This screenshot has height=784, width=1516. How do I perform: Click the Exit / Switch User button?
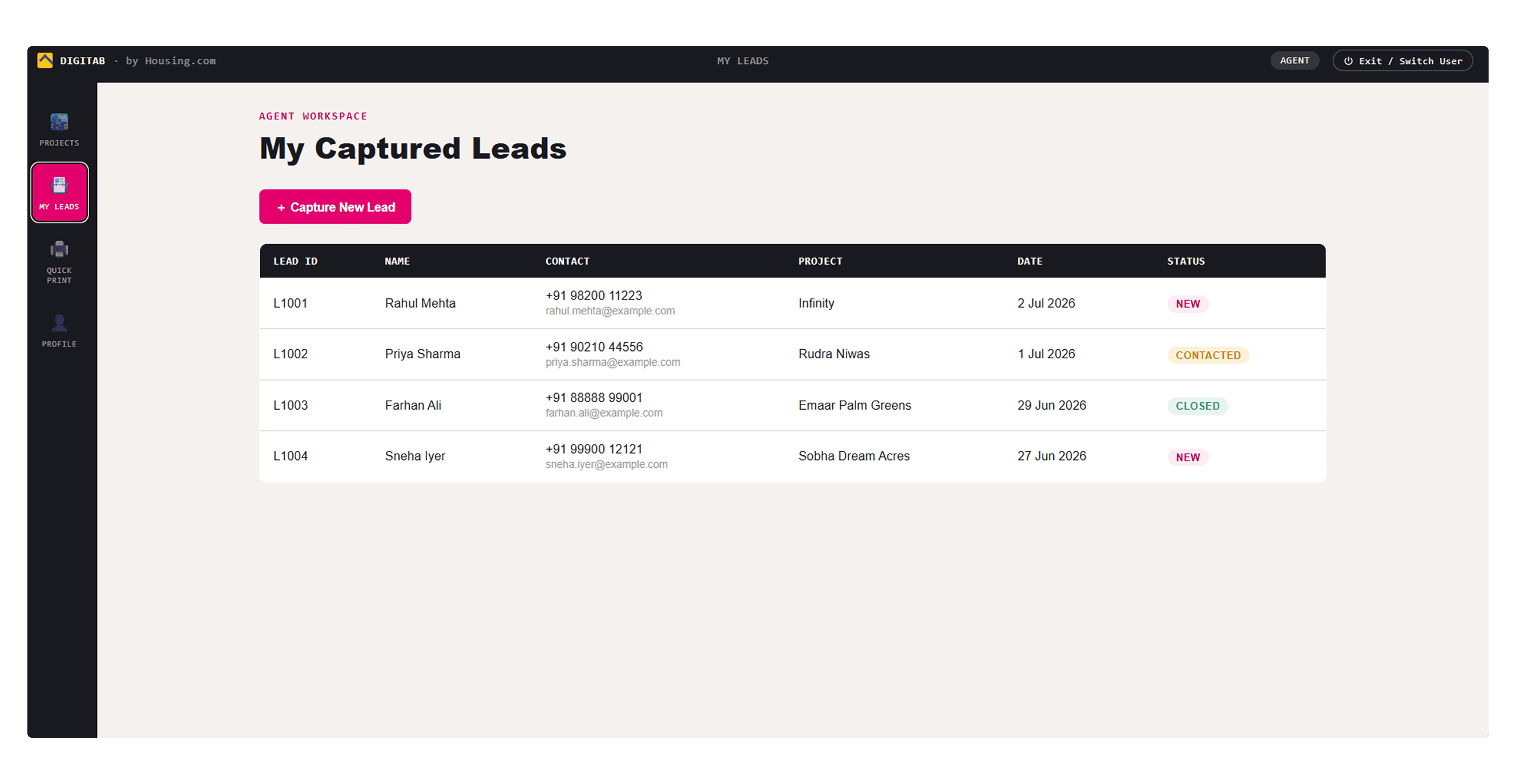tap(1402, 60)
